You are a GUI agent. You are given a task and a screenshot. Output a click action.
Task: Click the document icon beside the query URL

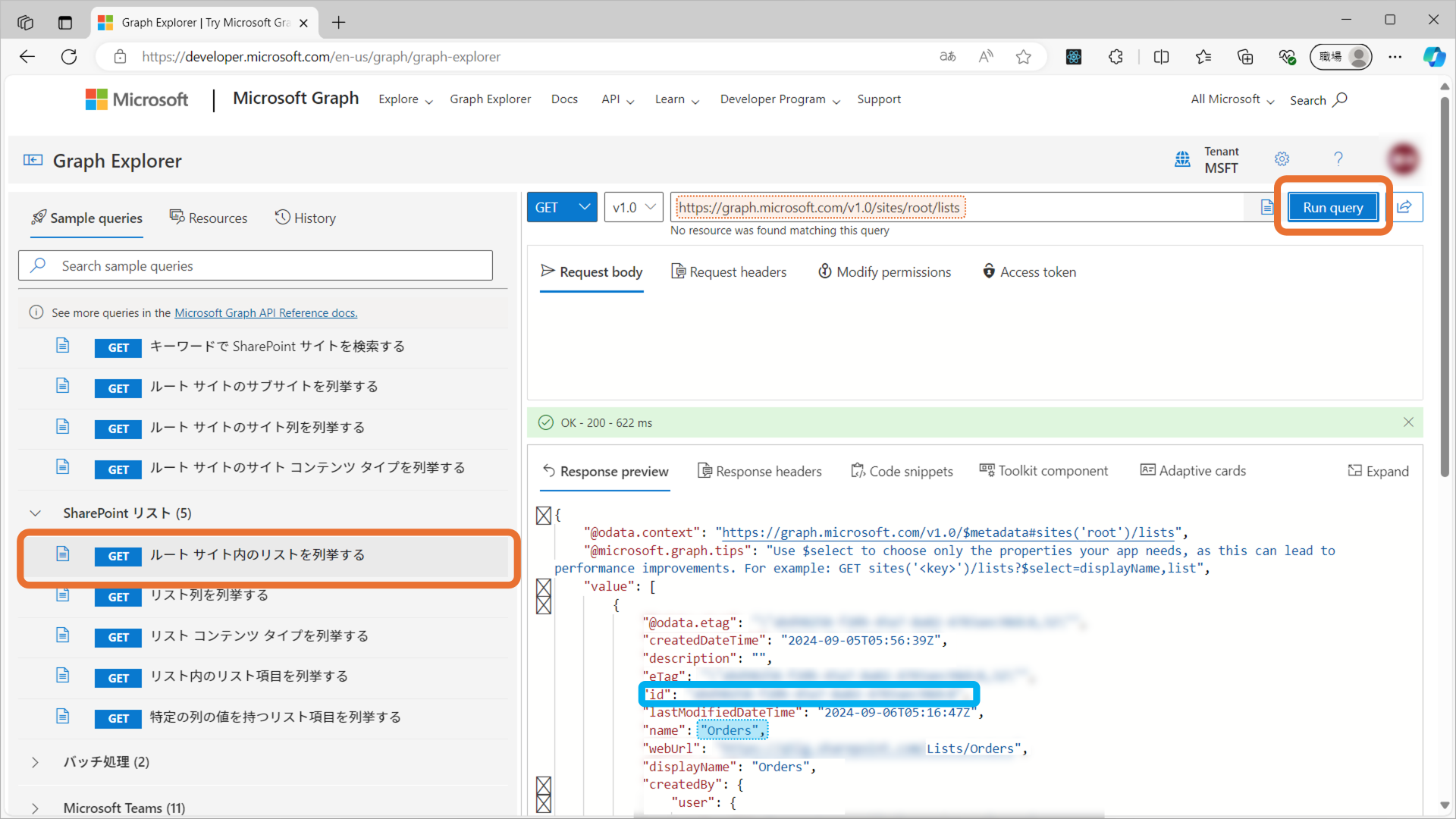click(x=1266, y=207)
